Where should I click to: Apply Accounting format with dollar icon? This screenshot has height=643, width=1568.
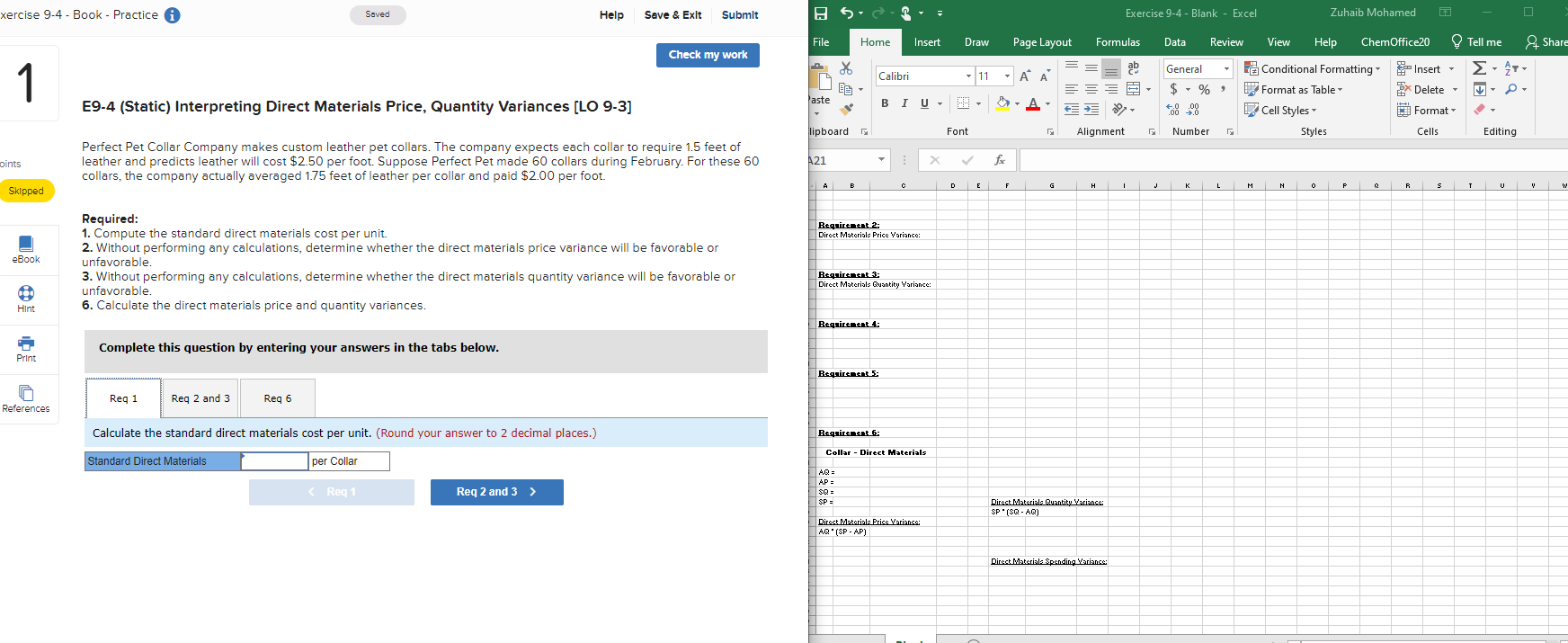(1173, 89)
